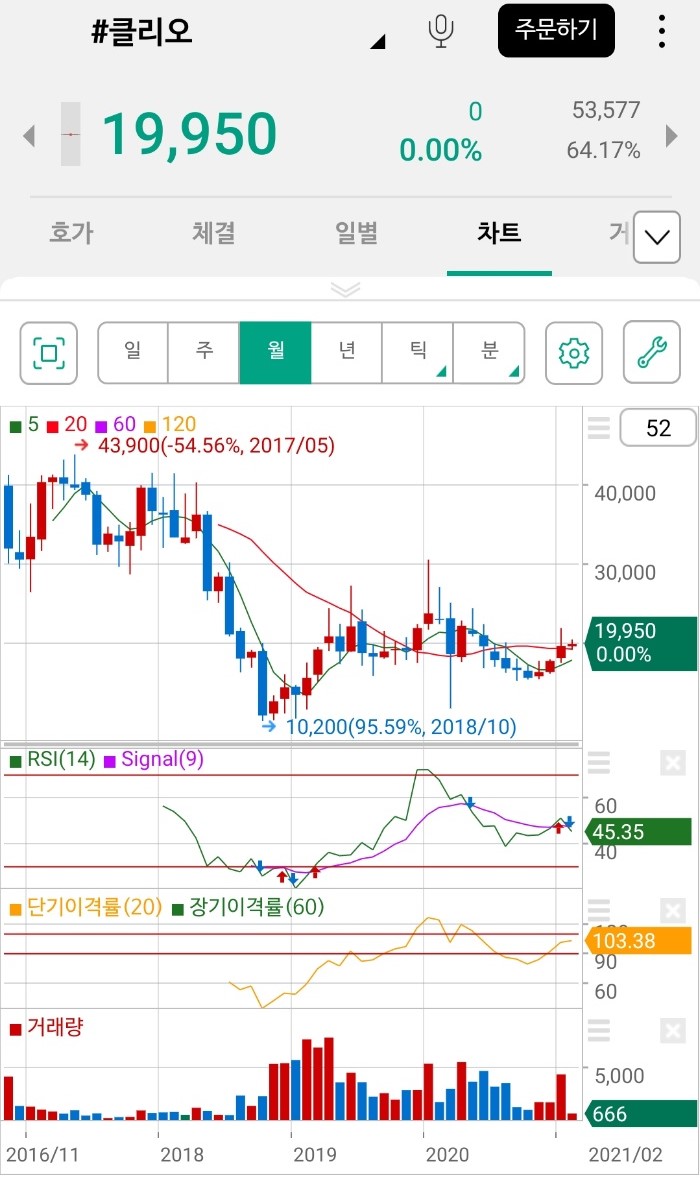Tap the 거래량 legend label
The image size is (700, 1178).
click(x=47, y=1027)
